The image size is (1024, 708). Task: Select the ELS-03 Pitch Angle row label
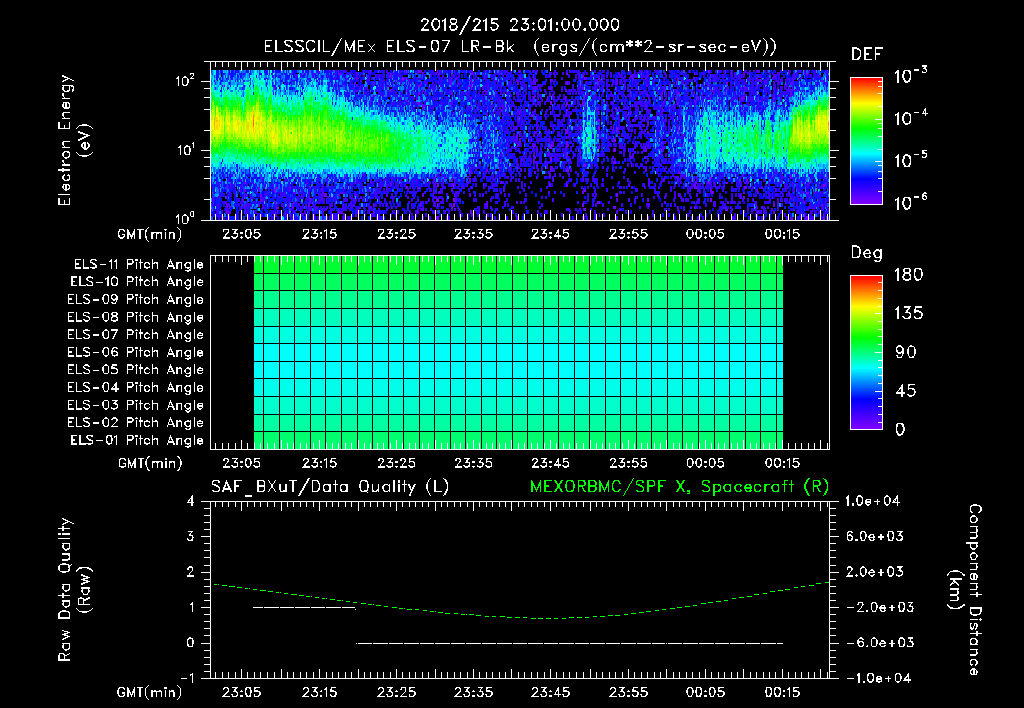(x=136, y=405)
